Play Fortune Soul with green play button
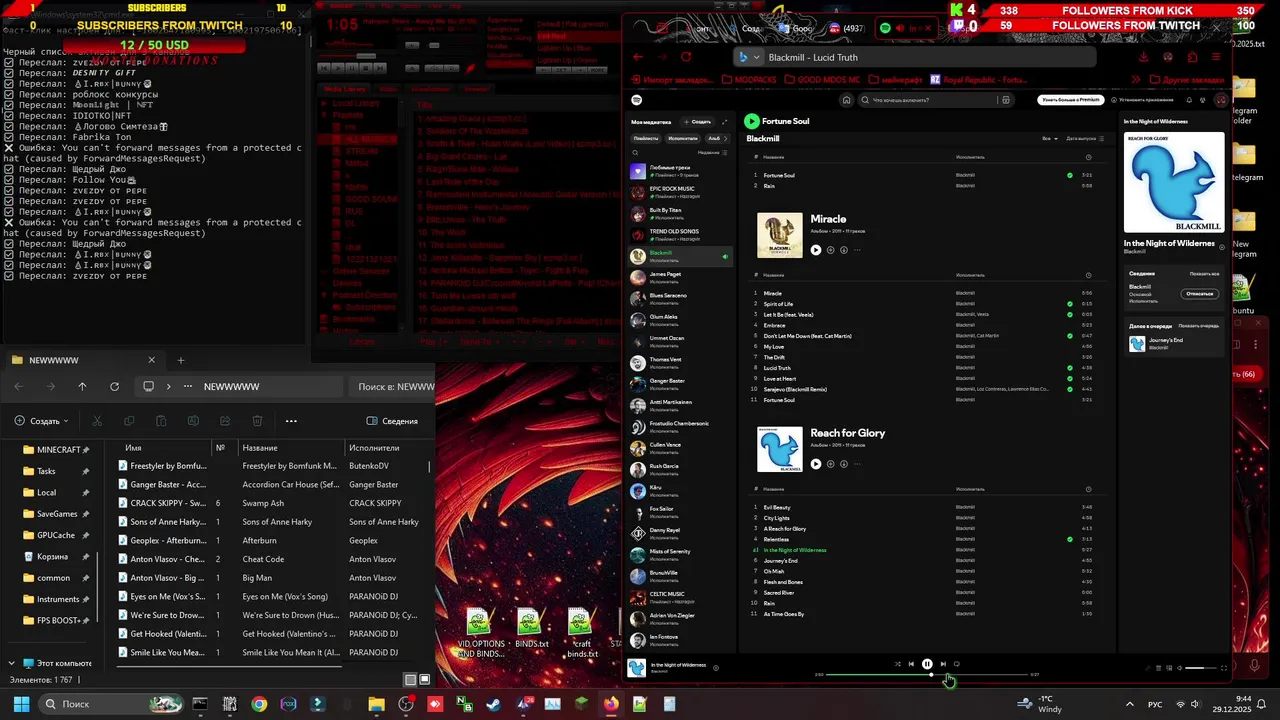Viewport: 1280px width, 720px height. (x=751, y=121)
